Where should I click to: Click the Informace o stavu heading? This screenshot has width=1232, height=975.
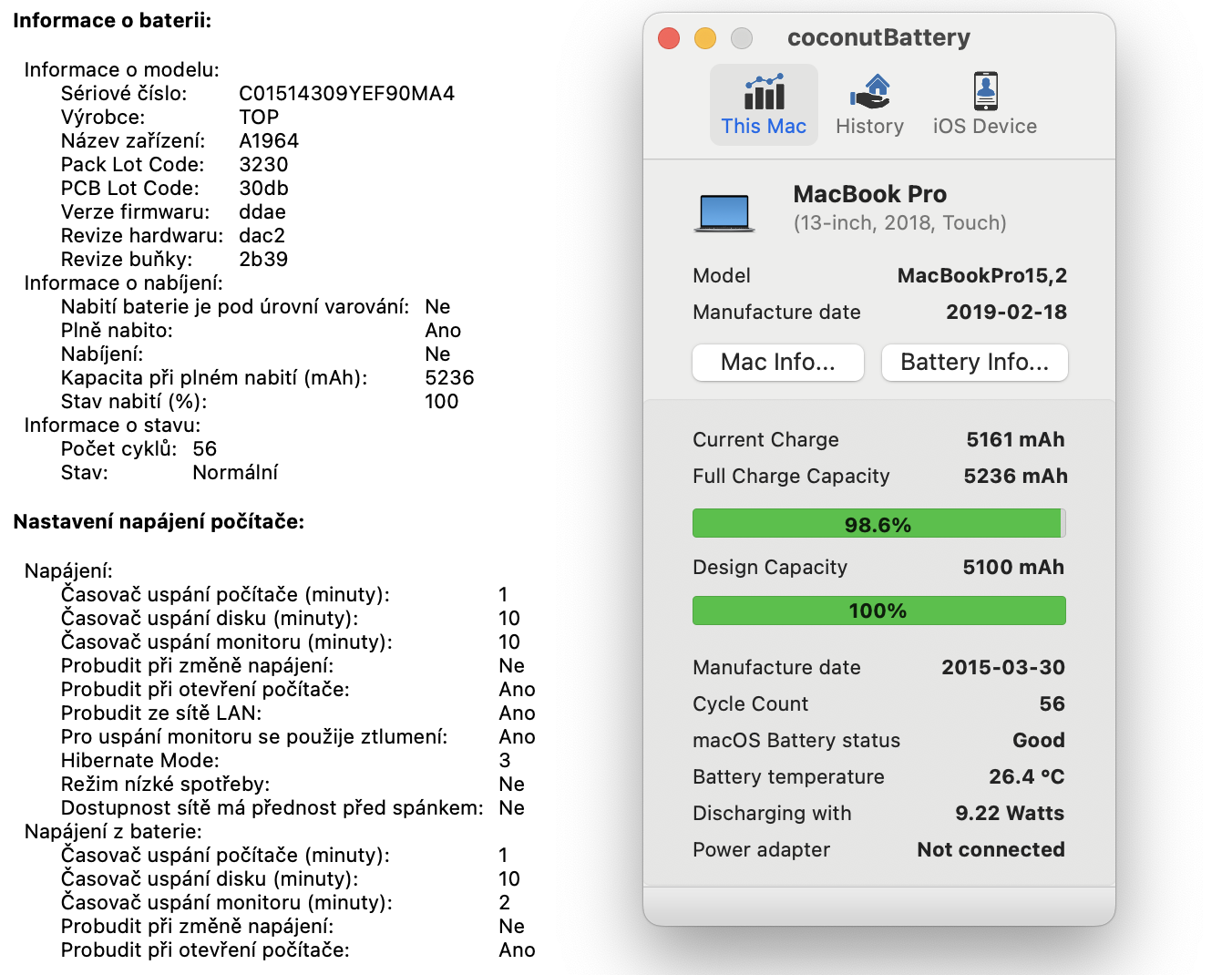click(x=112, y=426)
